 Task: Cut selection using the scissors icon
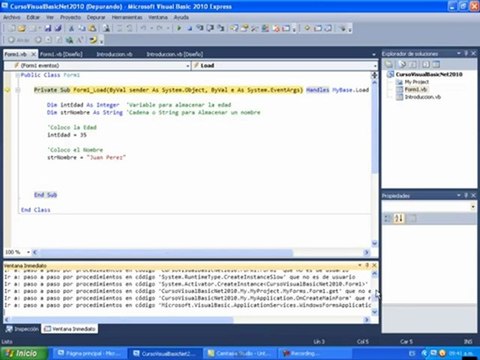(x=71, y=29)
